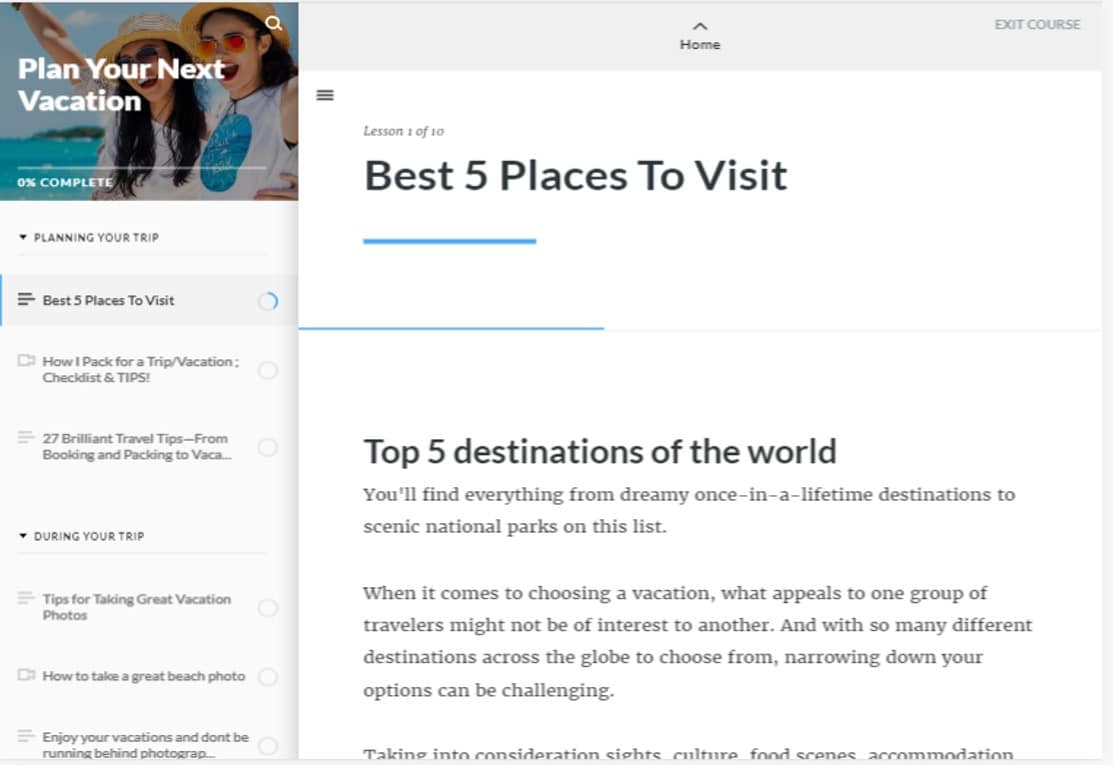
Task: Mark How I Pack lesson progress circle
Action: coord(267,370)
